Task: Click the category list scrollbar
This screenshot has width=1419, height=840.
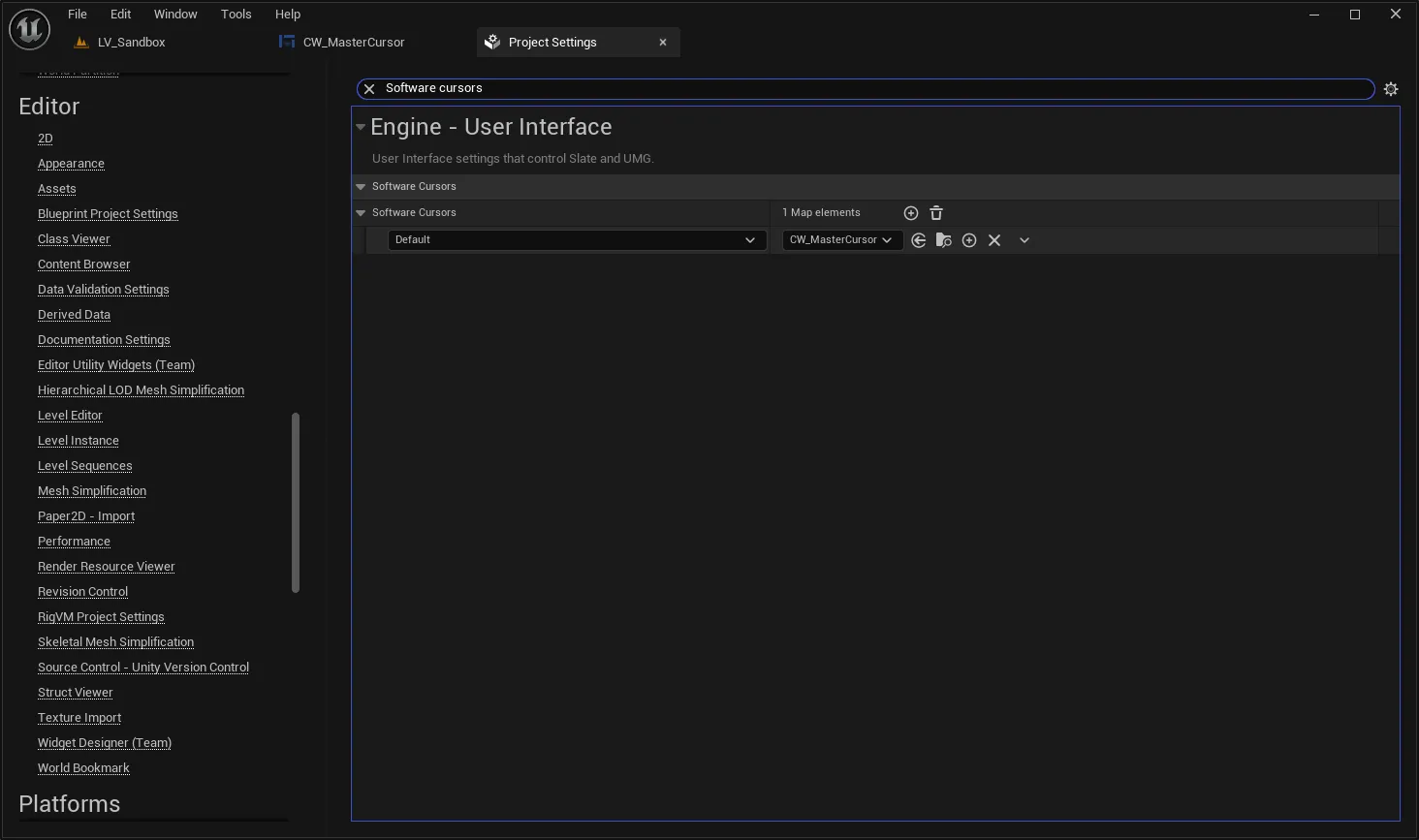Action: [296, 502]
